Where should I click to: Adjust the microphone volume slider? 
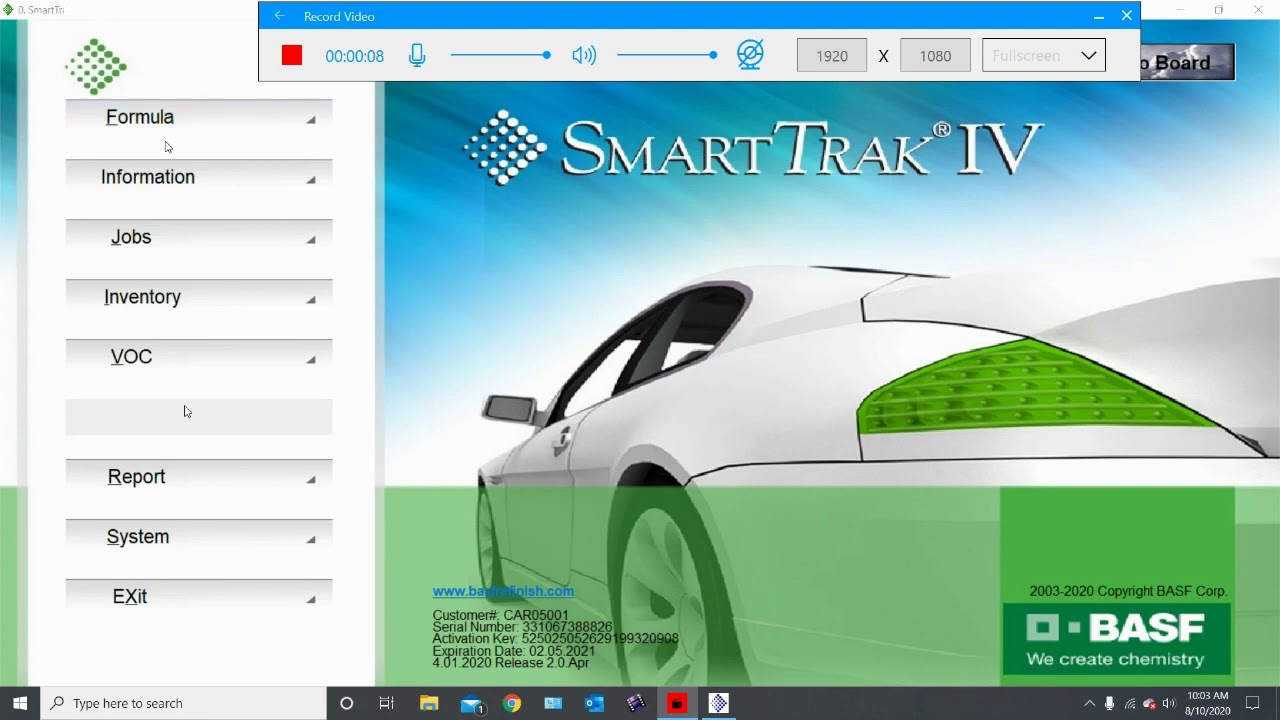tap(500, 55)
